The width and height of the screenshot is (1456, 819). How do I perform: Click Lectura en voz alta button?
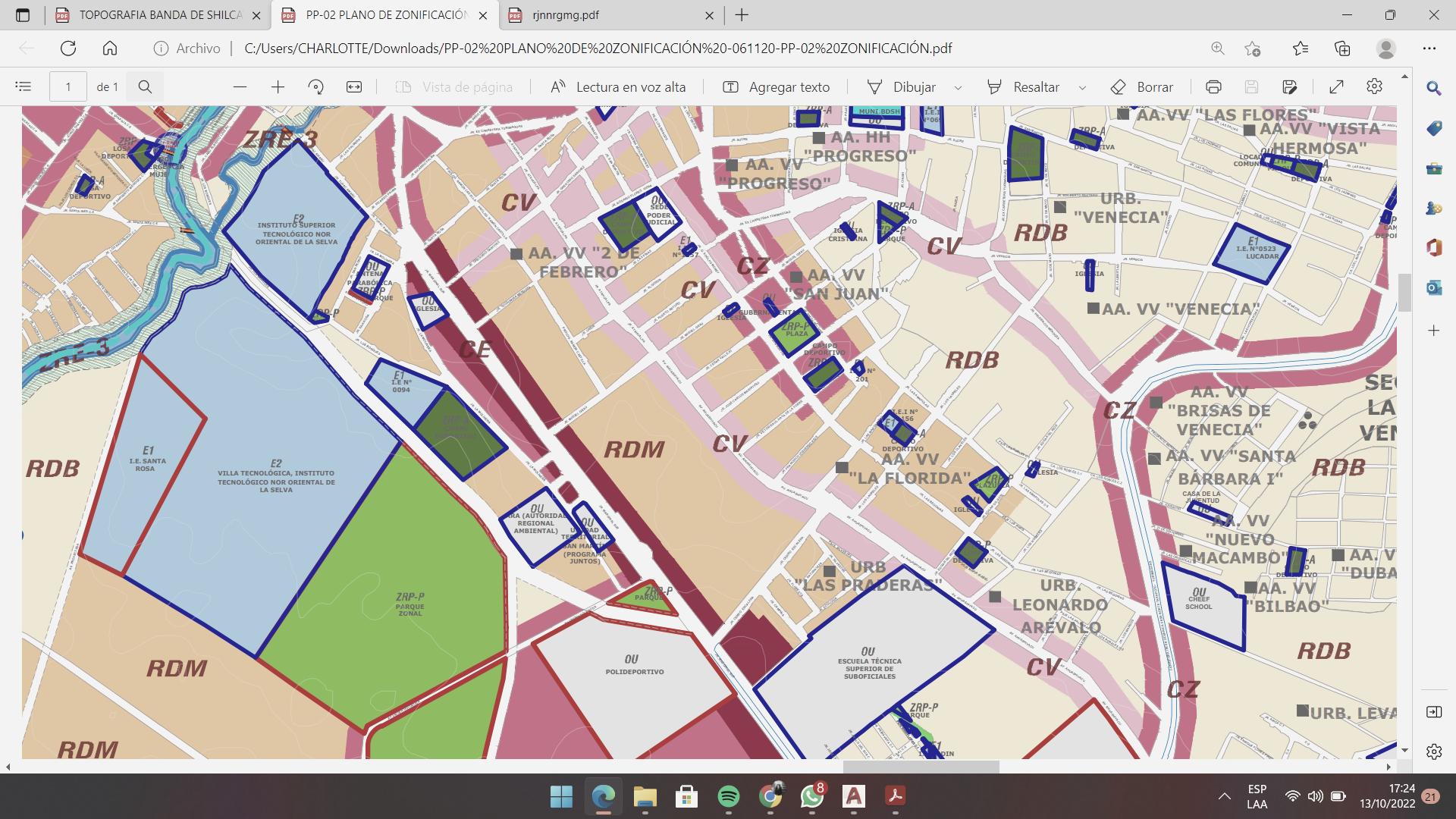point(617,87)
